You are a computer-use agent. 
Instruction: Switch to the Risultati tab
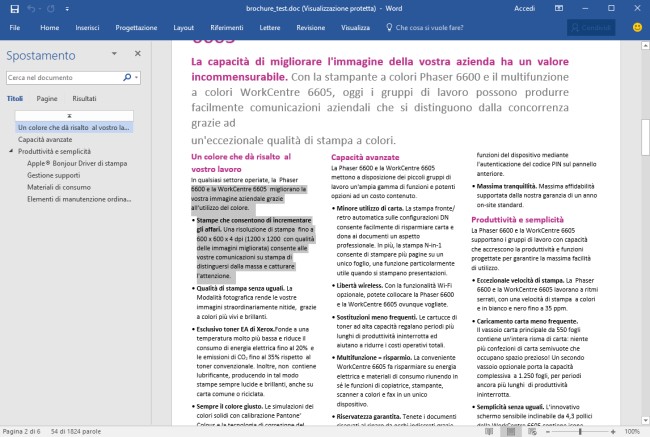(84, 99)
